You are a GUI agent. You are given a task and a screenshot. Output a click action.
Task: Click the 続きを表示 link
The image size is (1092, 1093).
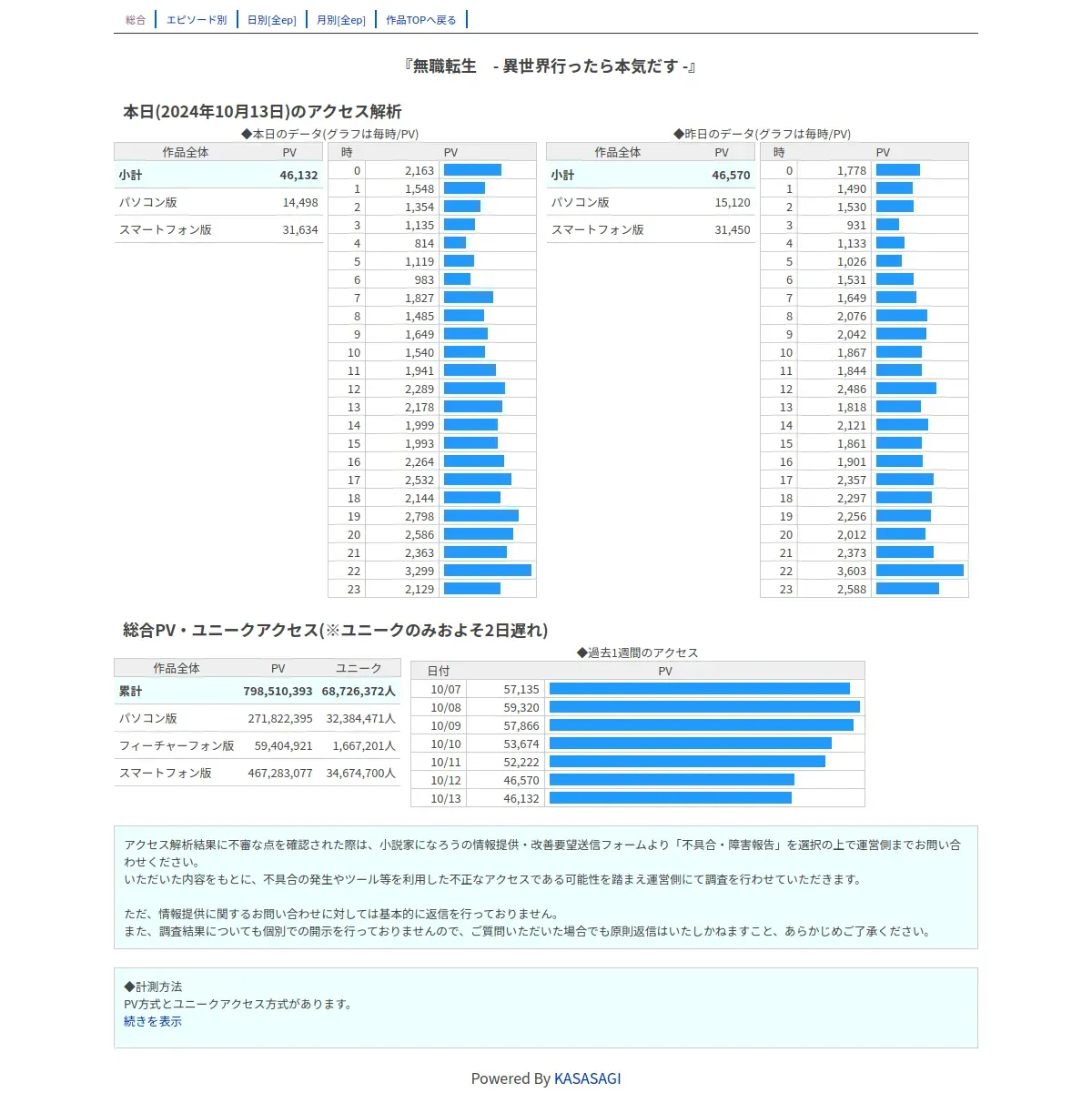(153, 1022)
